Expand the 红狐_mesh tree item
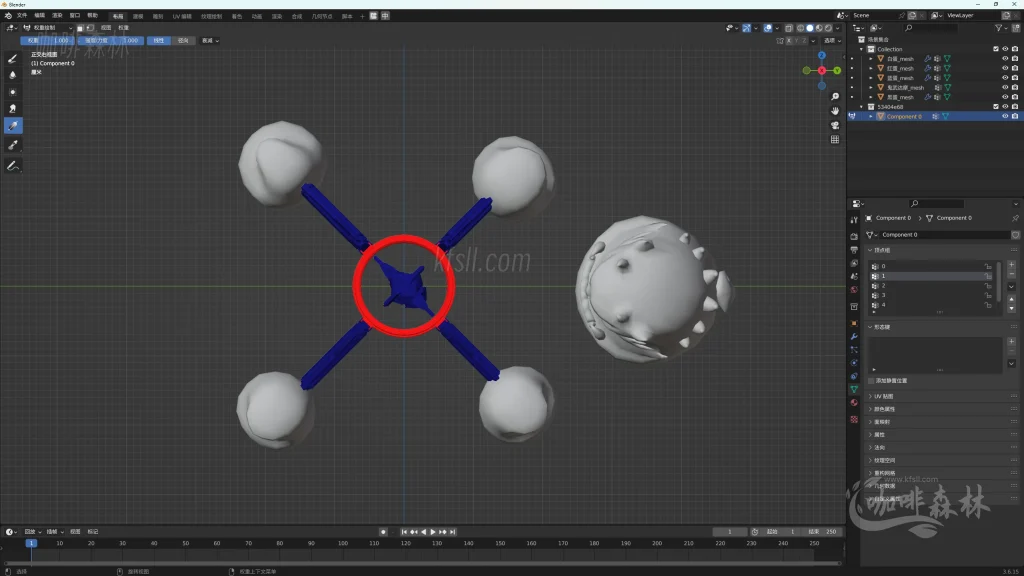This screenshot has height=576, width=1024. tap(870, 68)
